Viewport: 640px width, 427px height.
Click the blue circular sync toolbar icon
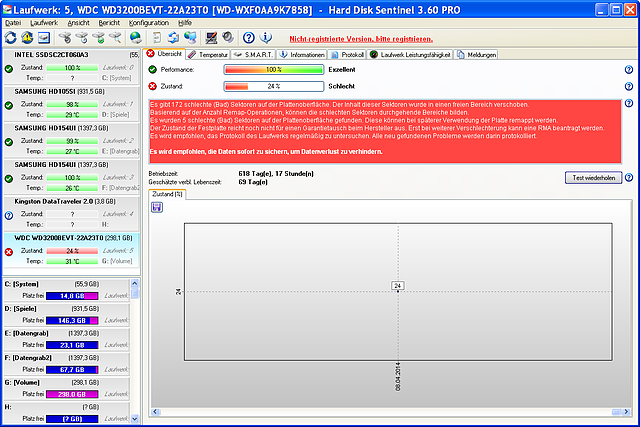tap(173, 38)
